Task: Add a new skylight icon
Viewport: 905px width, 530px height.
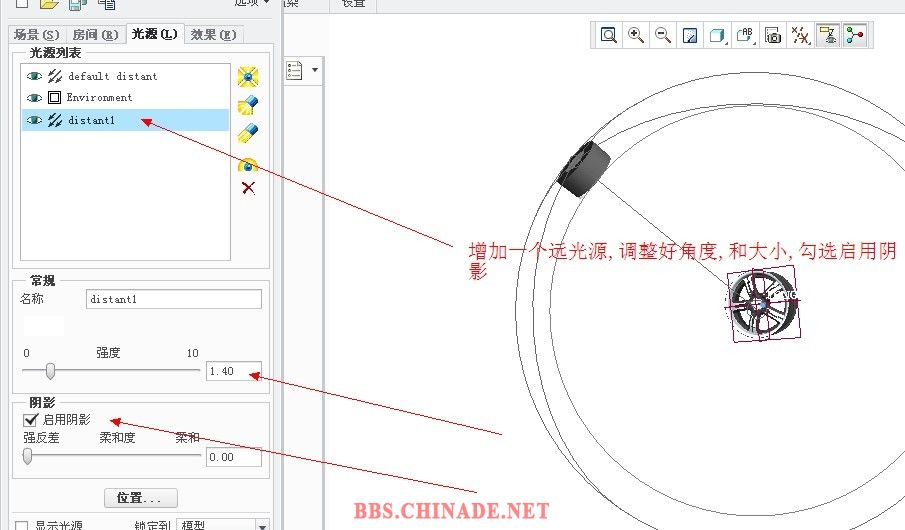Action: 248,165
